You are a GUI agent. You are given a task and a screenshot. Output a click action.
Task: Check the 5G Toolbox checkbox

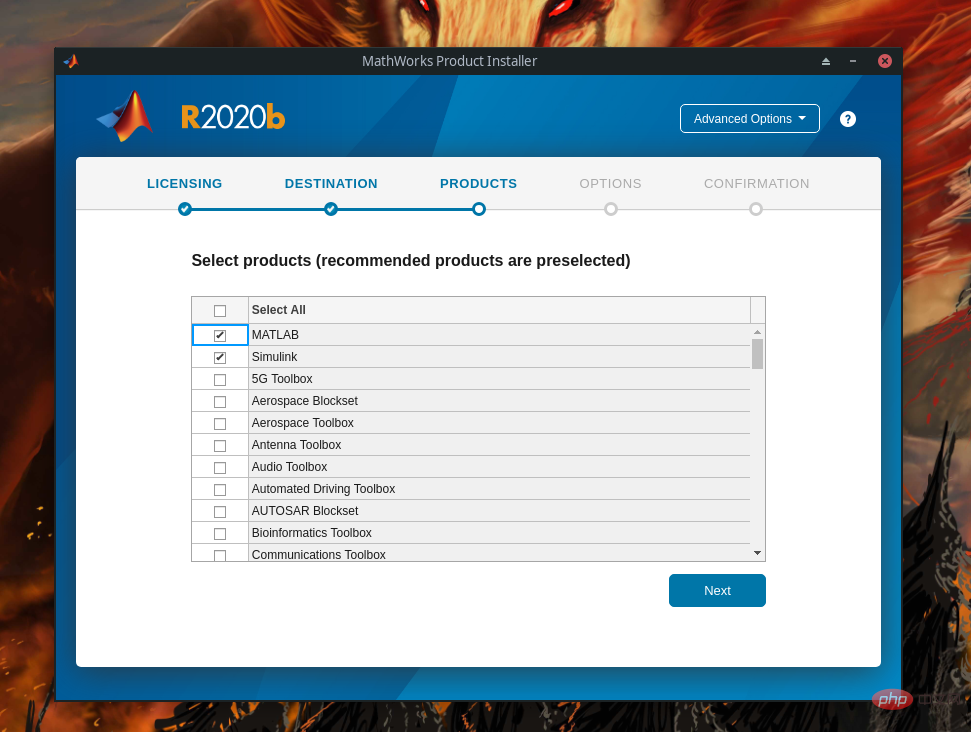[x=220, y=380]
